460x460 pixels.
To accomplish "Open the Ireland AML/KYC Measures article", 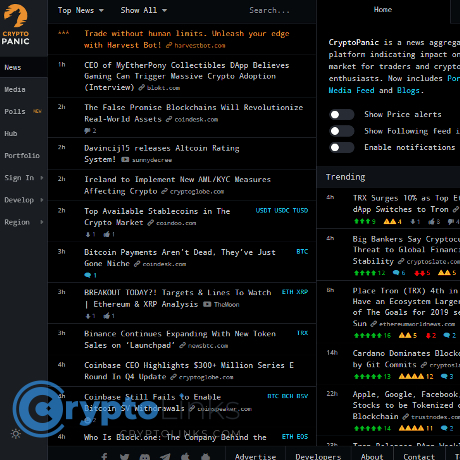I will (177, 185).
